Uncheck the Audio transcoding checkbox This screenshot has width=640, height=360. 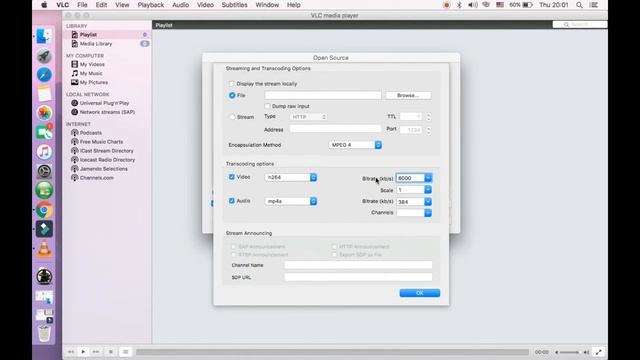[x=232, y=201]
